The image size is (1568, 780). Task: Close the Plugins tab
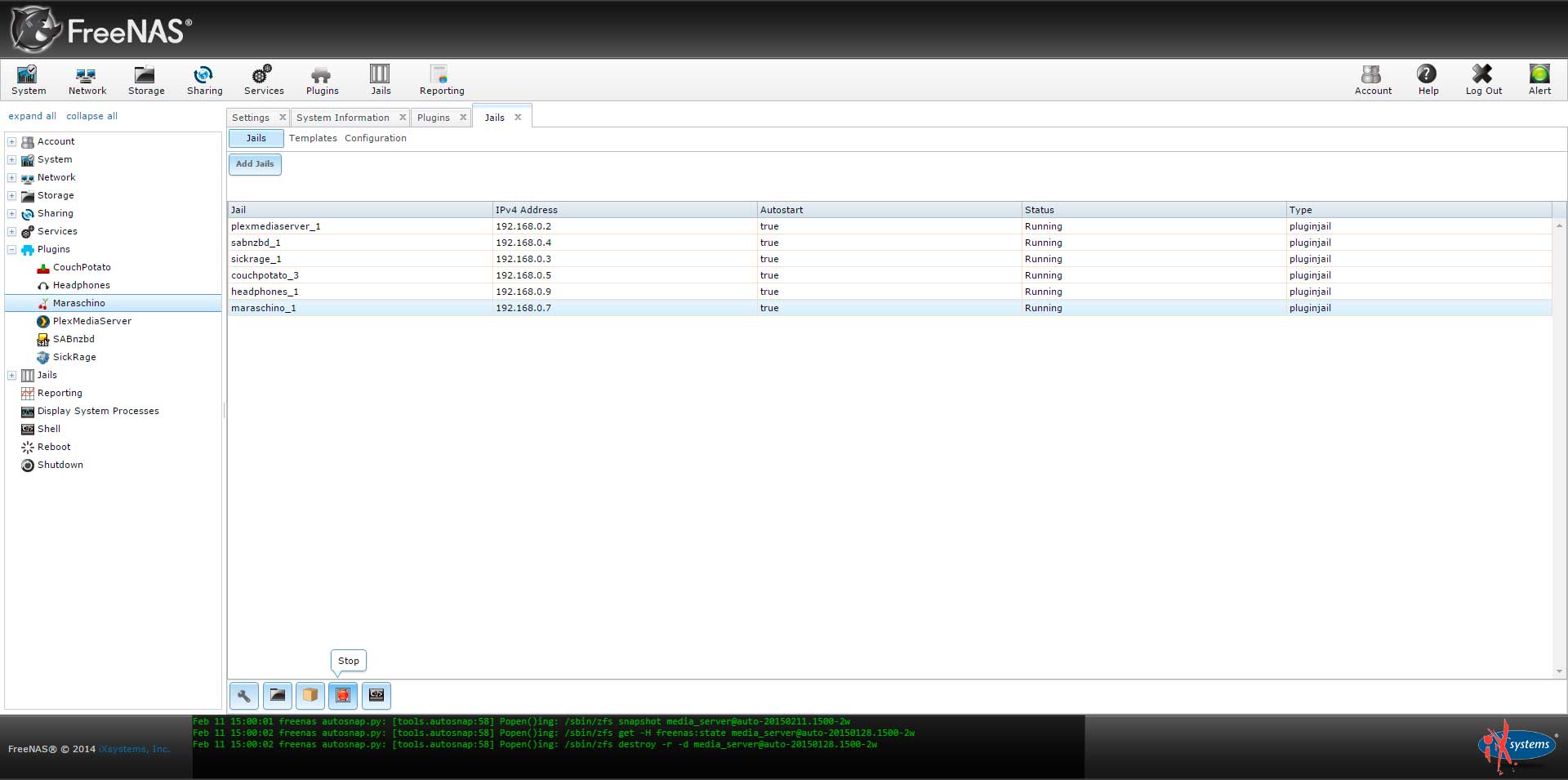(463, 118)
